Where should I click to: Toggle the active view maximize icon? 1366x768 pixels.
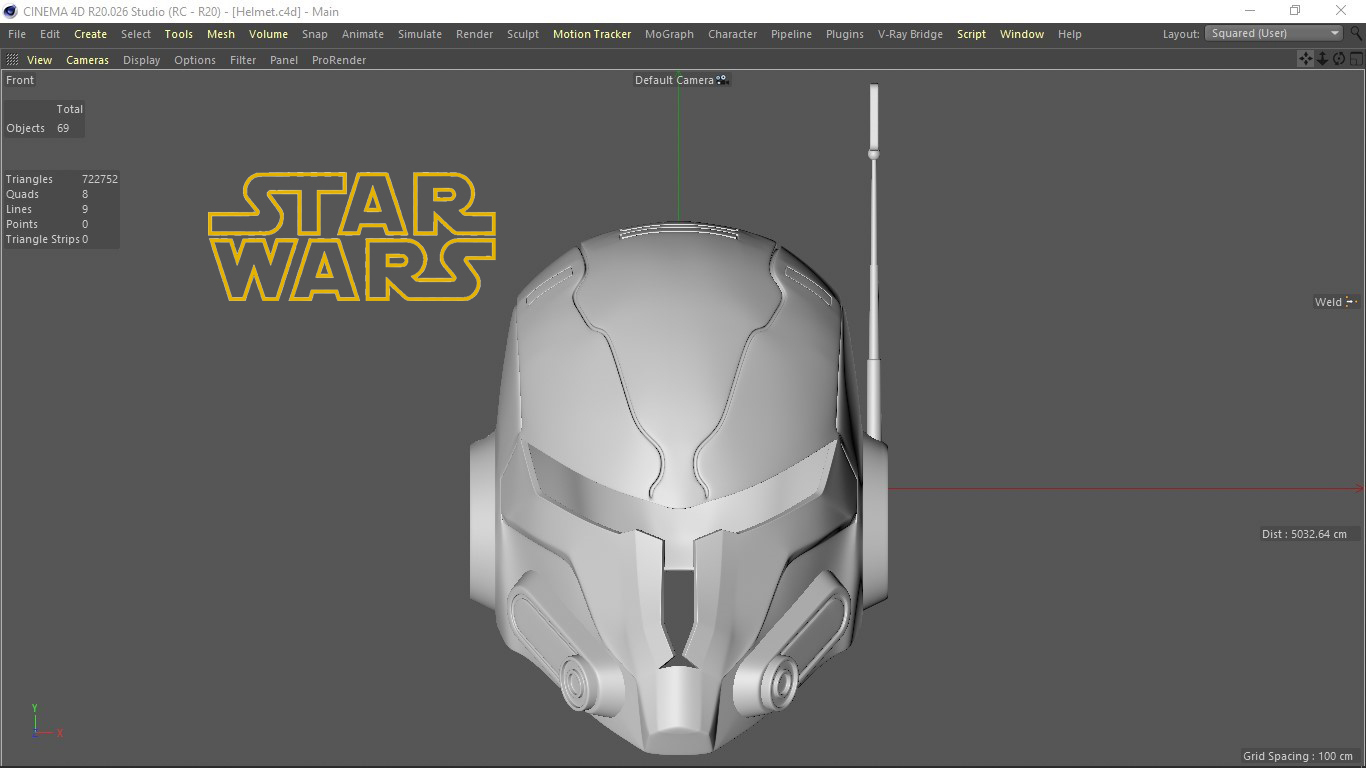click(1356, 59)
